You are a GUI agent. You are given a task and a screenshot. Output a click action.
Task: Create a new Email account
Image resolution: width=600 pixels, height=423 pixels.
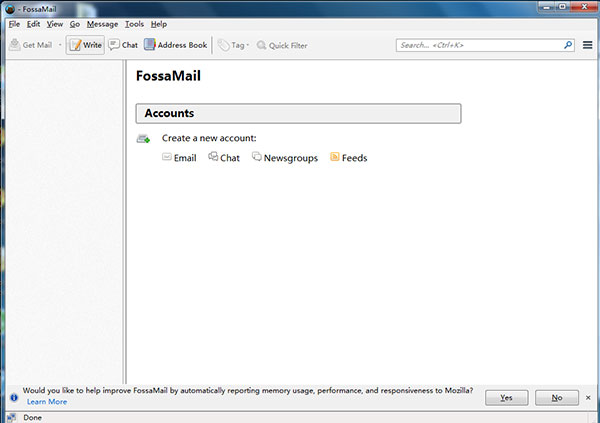[x=179, y=158]
